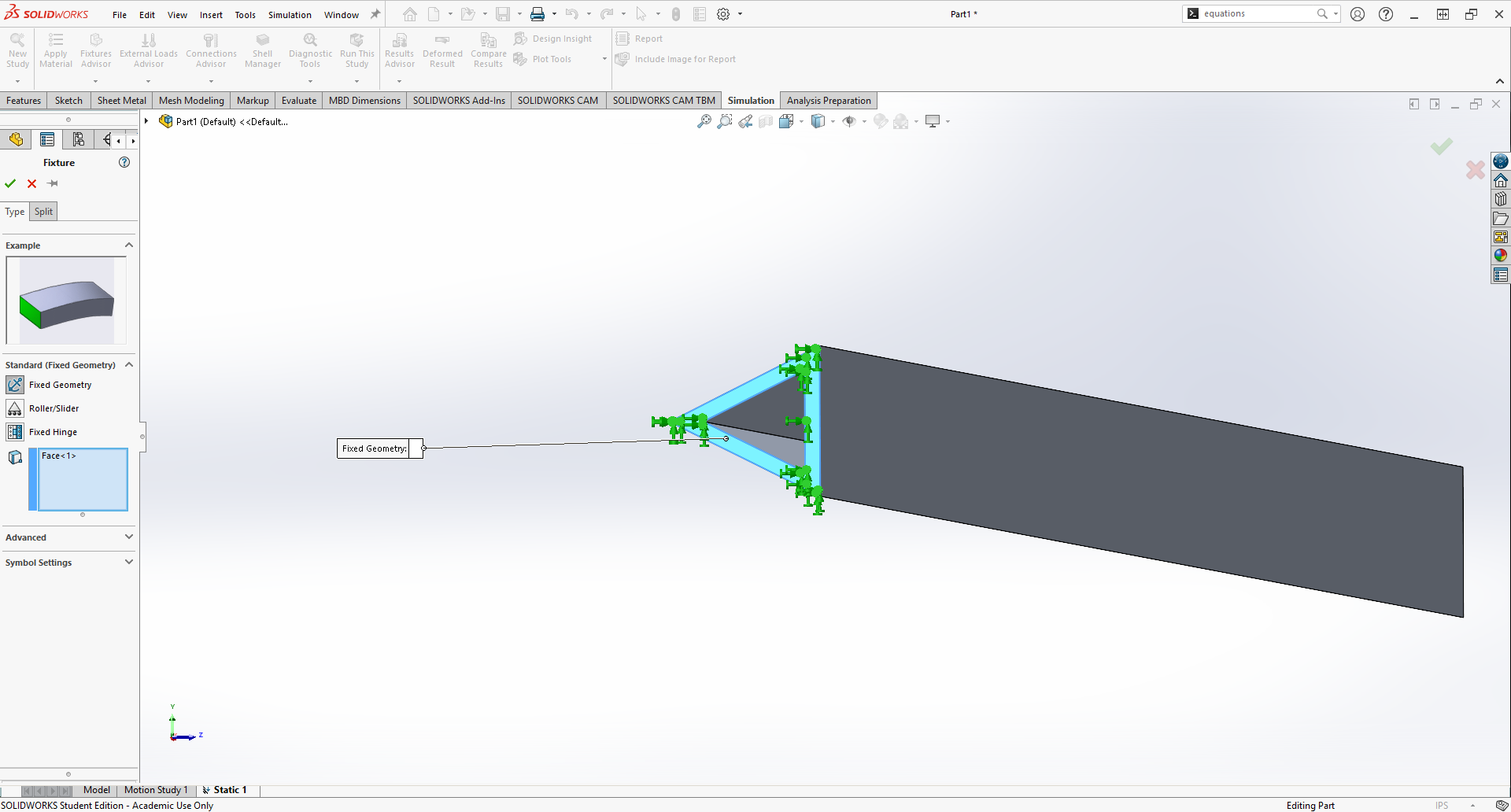
Task: Open the Tools menu
Action: [246, 15]
